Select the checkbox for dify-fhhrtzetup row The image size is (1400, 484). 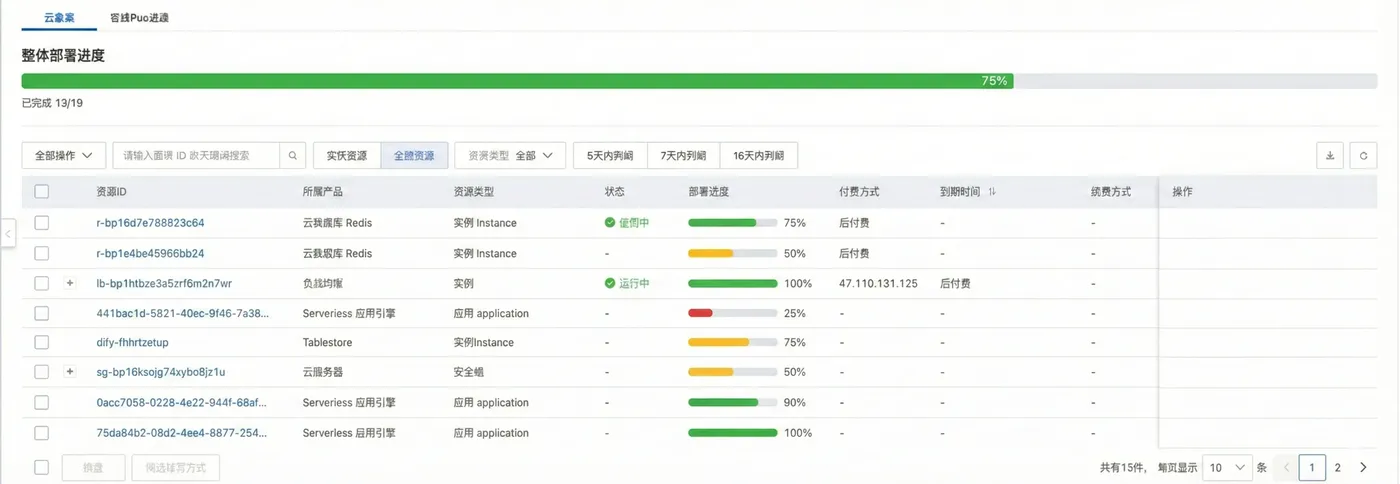pos(41,342)
